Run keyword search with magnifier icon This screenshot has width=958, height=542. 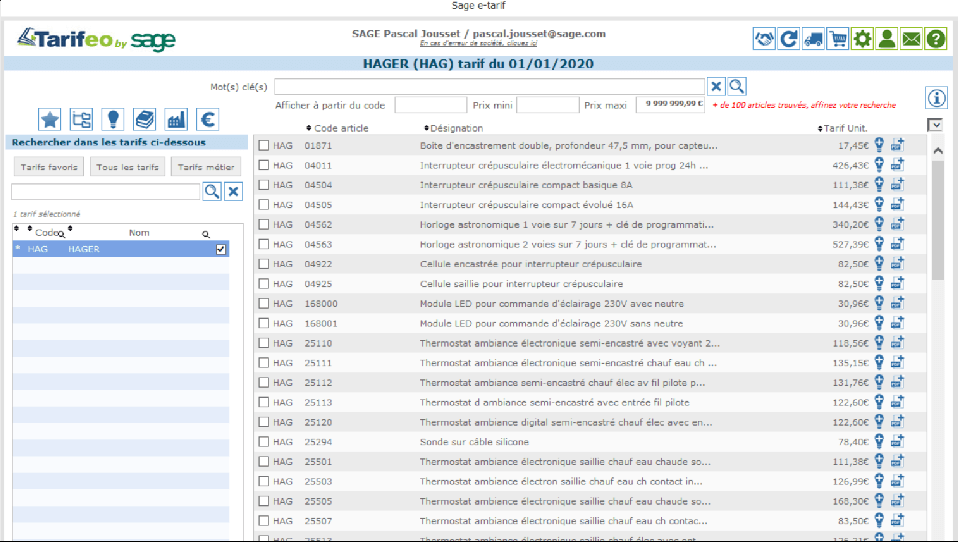point(737,86)
